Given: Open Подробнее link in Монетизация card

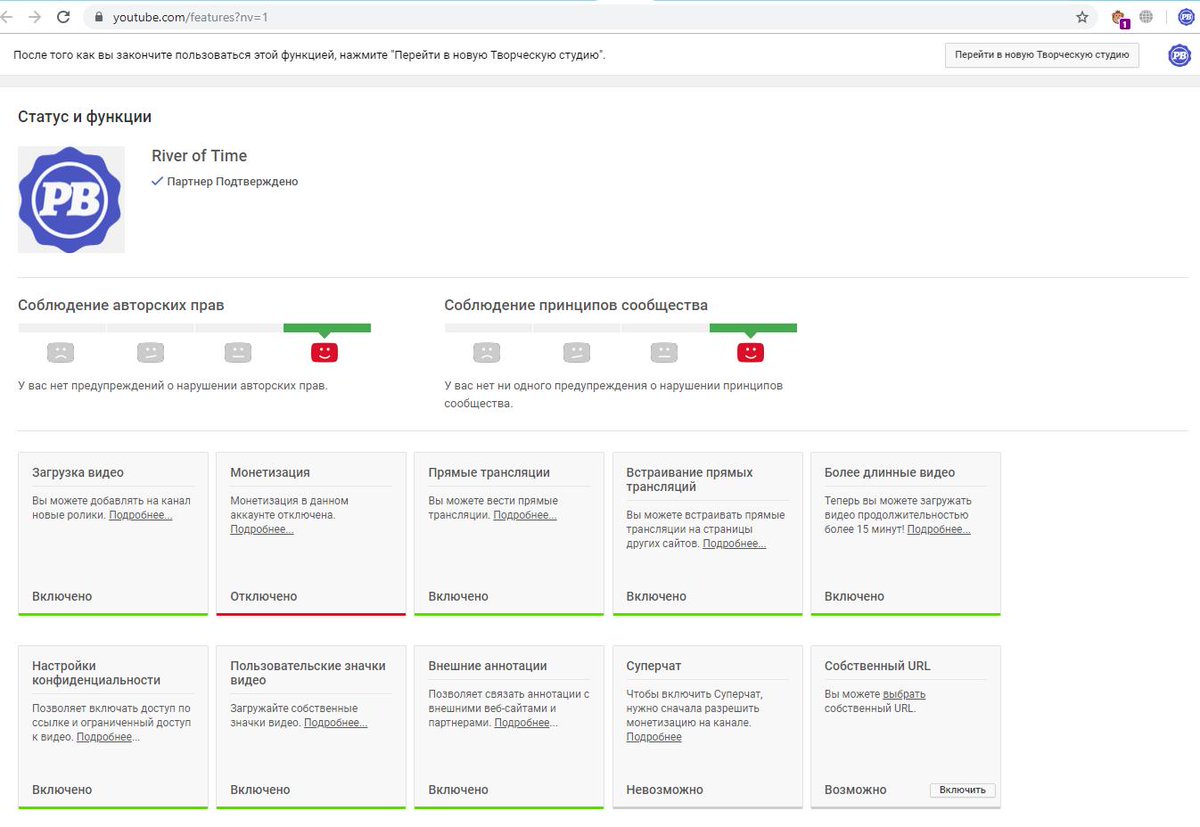Looking at the screenshot, I should tap(262, 529).
